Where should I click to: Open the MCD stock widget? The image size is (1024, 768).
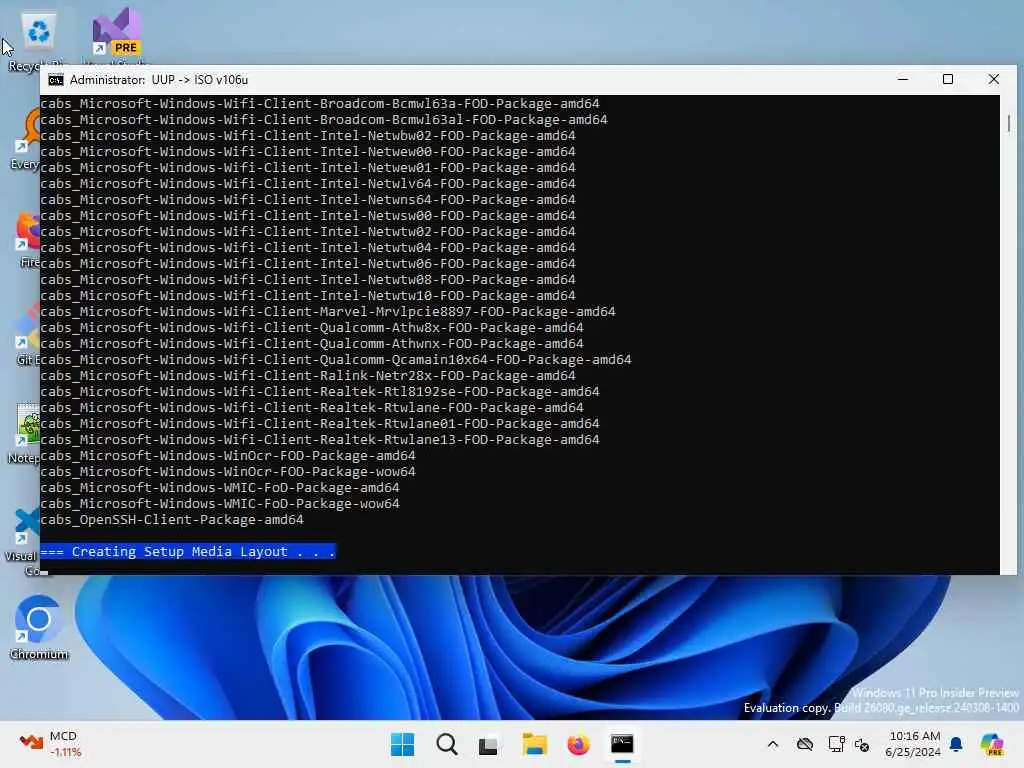click(x=51, y=744)
